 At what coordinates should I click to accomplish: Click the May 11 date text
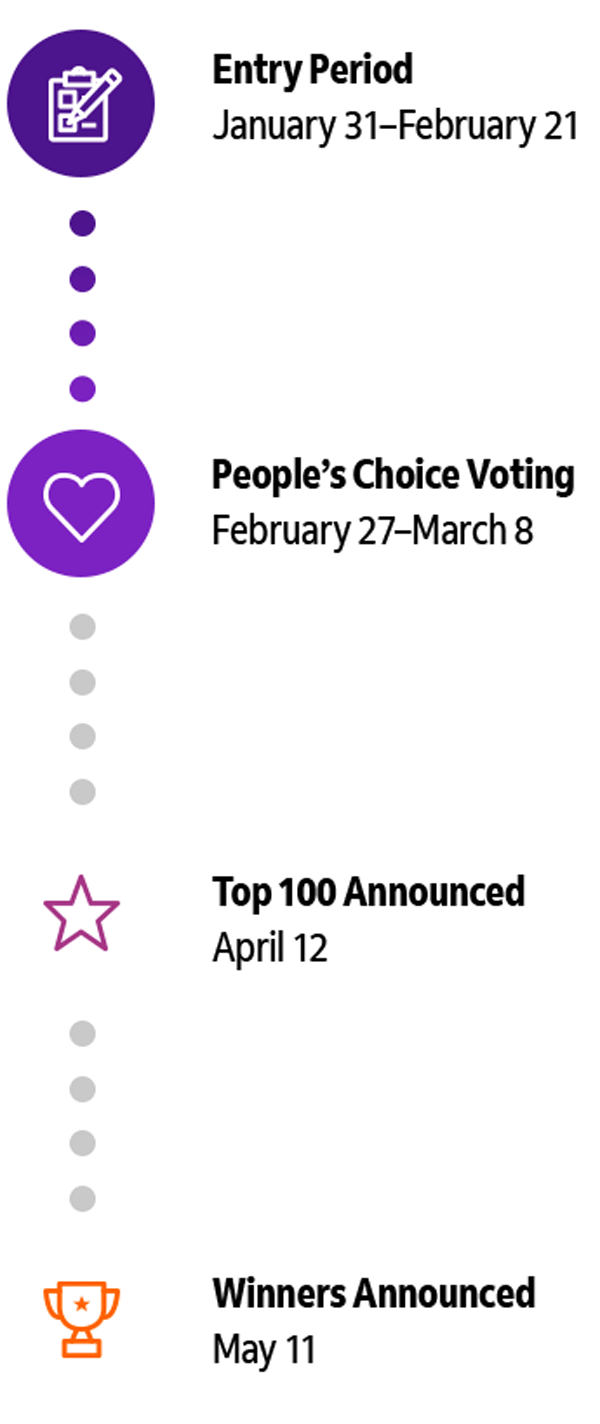[x=263, y=1350]
